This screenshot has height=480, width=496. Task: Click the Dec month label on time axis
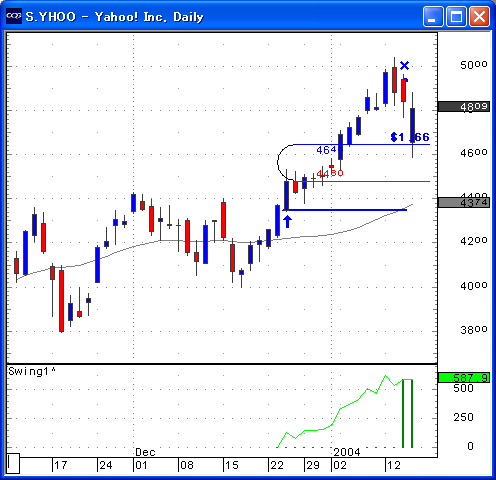pos(145,452)
